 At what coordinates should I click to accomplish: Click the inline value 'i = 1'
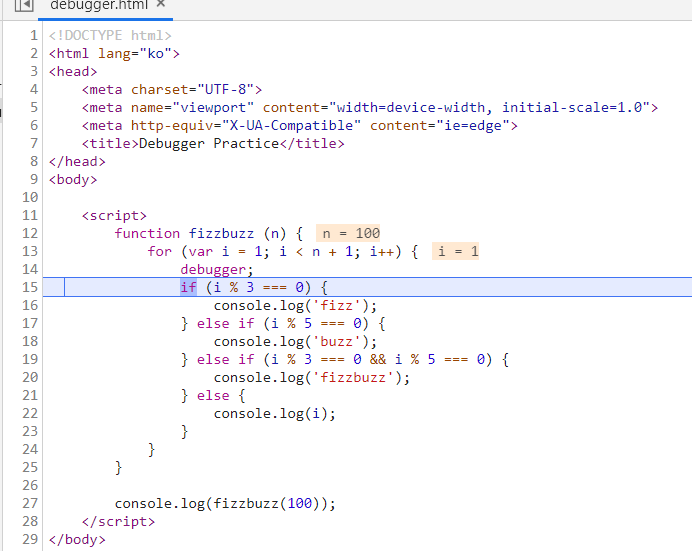[455, 251]
